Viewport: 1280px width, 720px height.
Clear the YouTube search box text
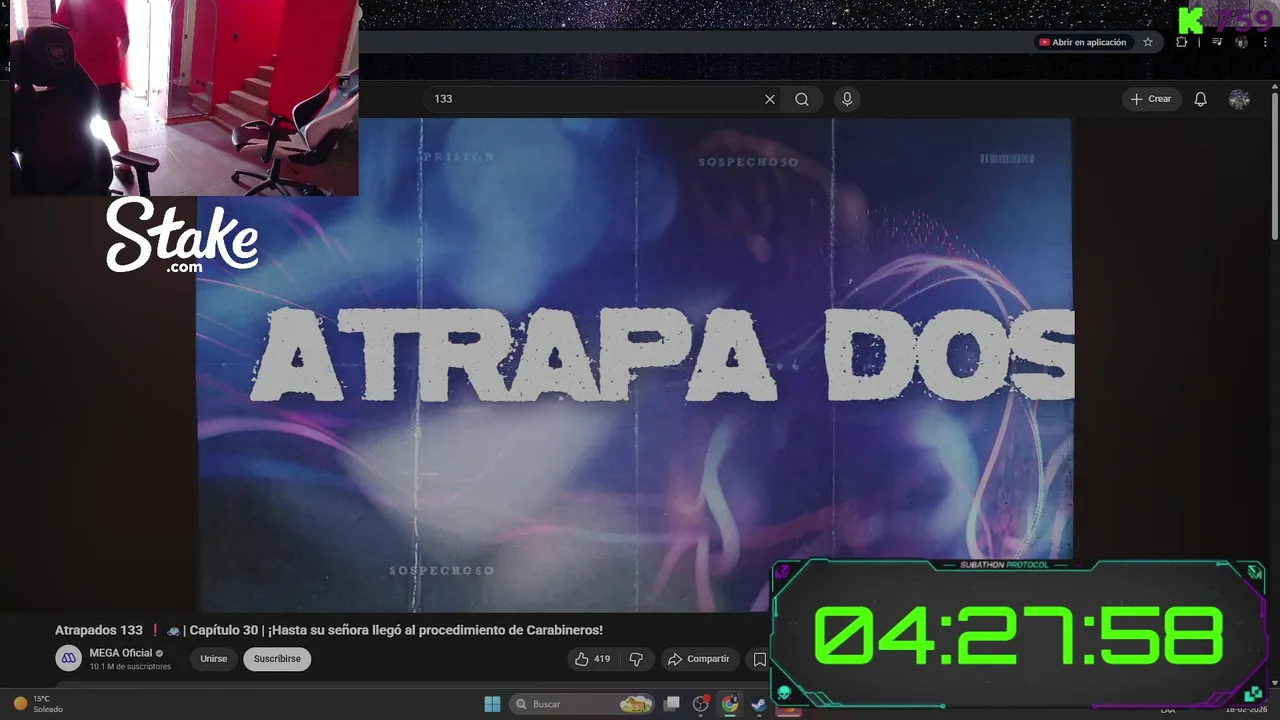769,99
